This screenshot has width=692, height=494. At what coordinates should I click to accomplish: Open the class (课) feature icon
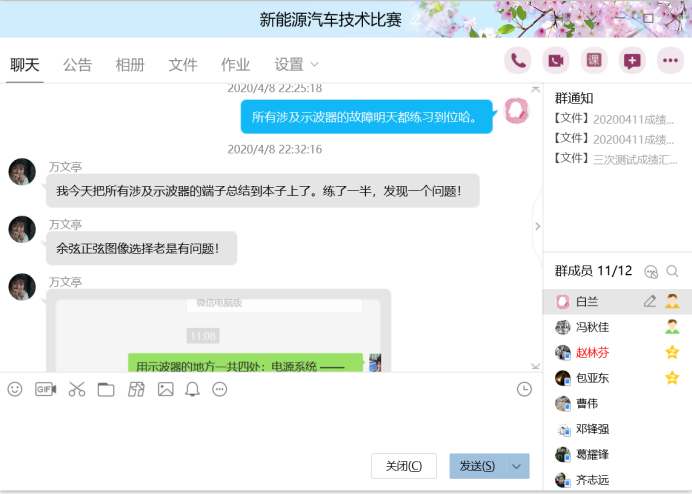(593, 61)
